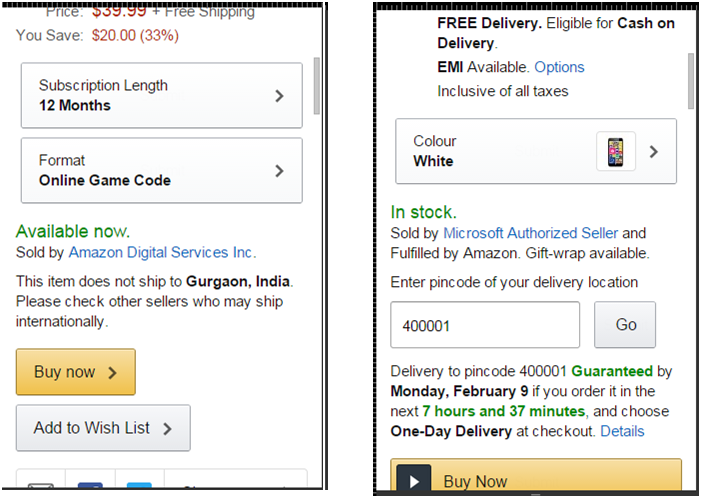Click the yellow Buy now button
The image size is (707, 498).
pos(76,372)
